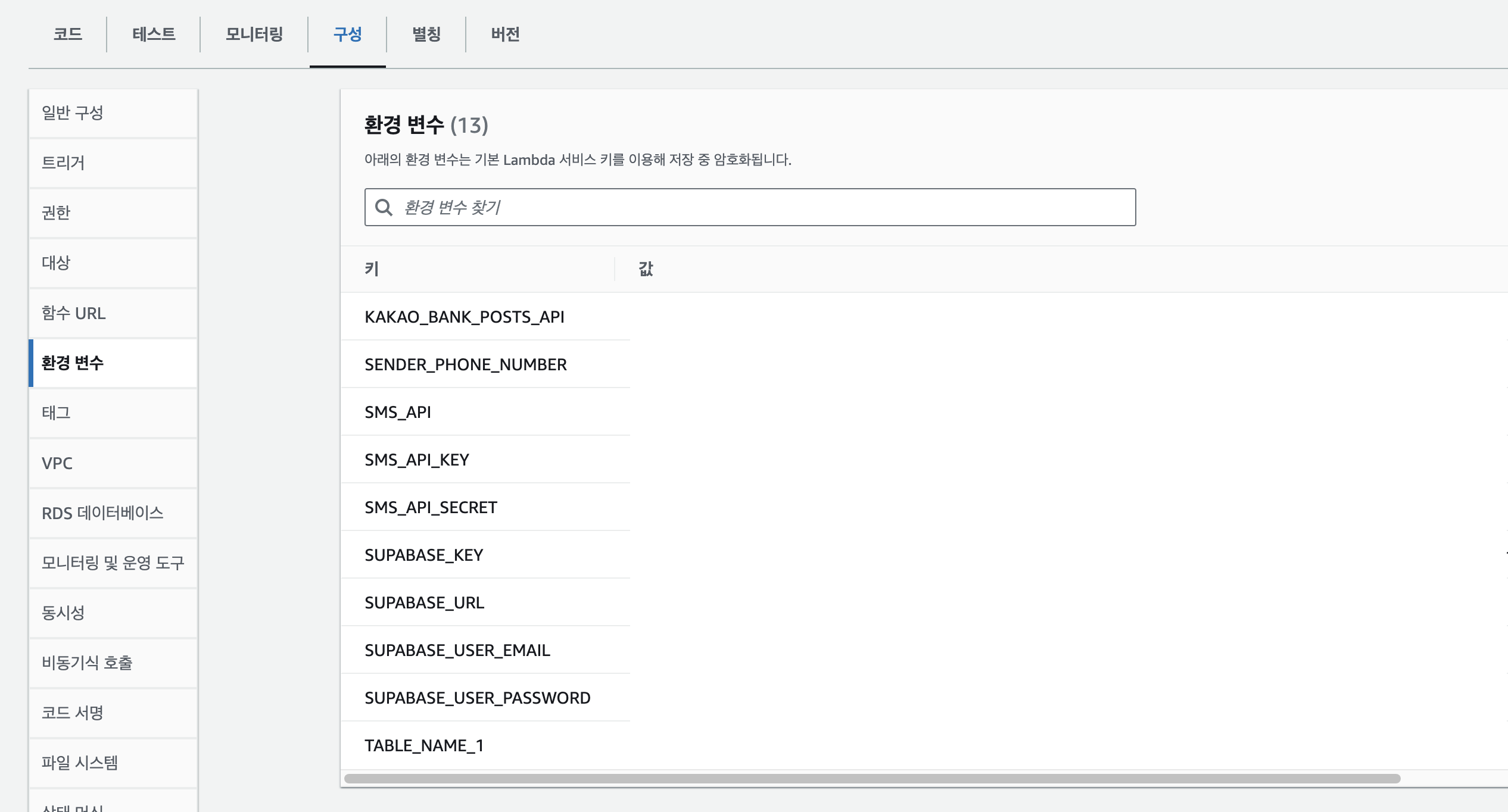Select the SMS_API_SECRET row
This screenshot has height=812, width=1508.
[431, 507]
